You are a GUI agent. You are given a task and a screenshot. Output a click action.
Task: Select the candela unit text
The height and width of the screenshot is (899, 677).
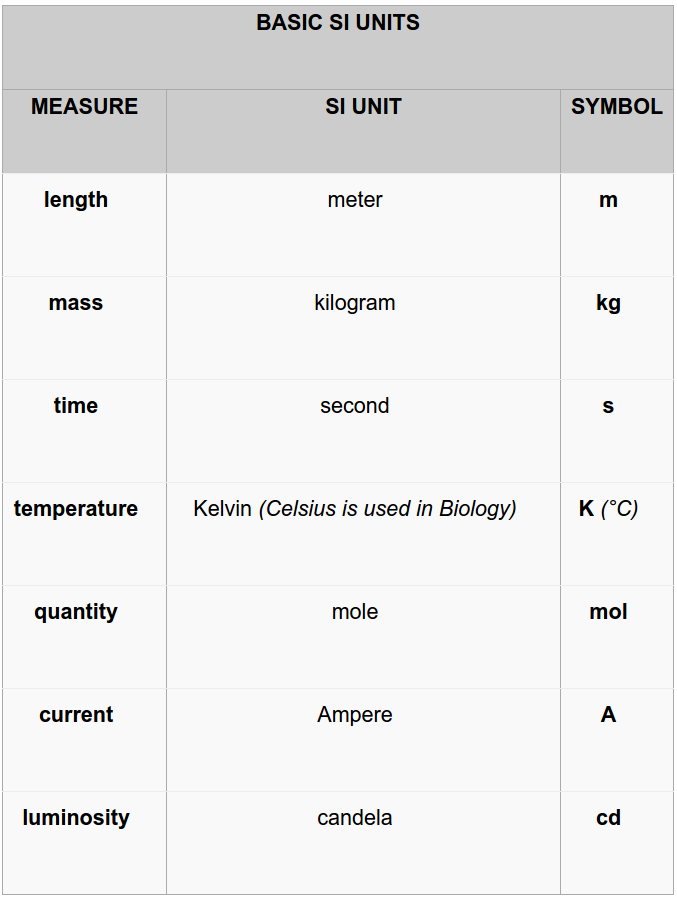(x=355, y=818)
